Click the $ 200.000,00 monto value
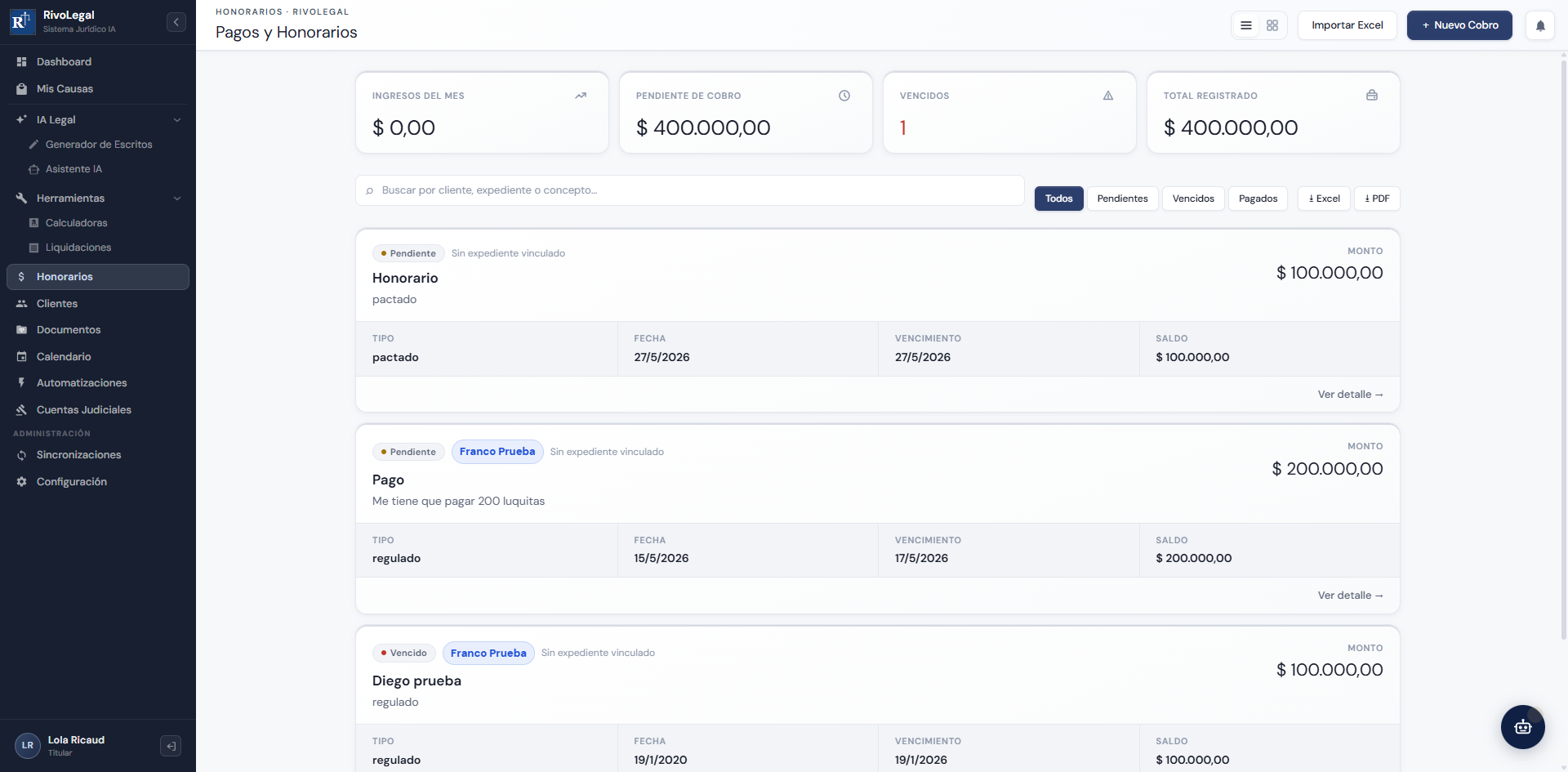The width and height of the screenshot is (1568, 772). (1327, 469)
